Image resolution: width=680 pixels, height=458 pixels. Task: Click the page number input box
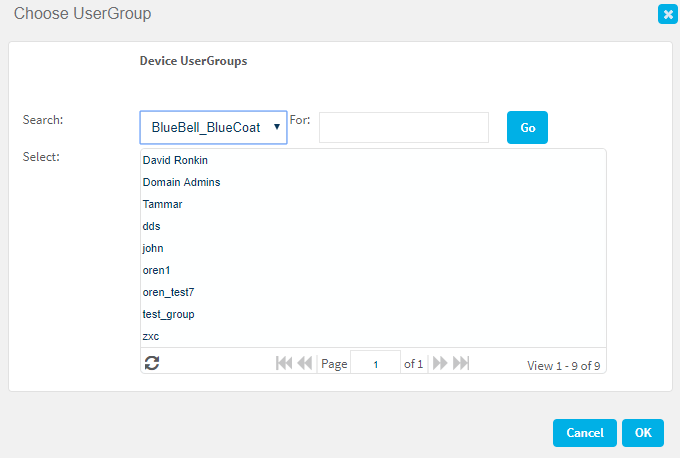[375, 364]
